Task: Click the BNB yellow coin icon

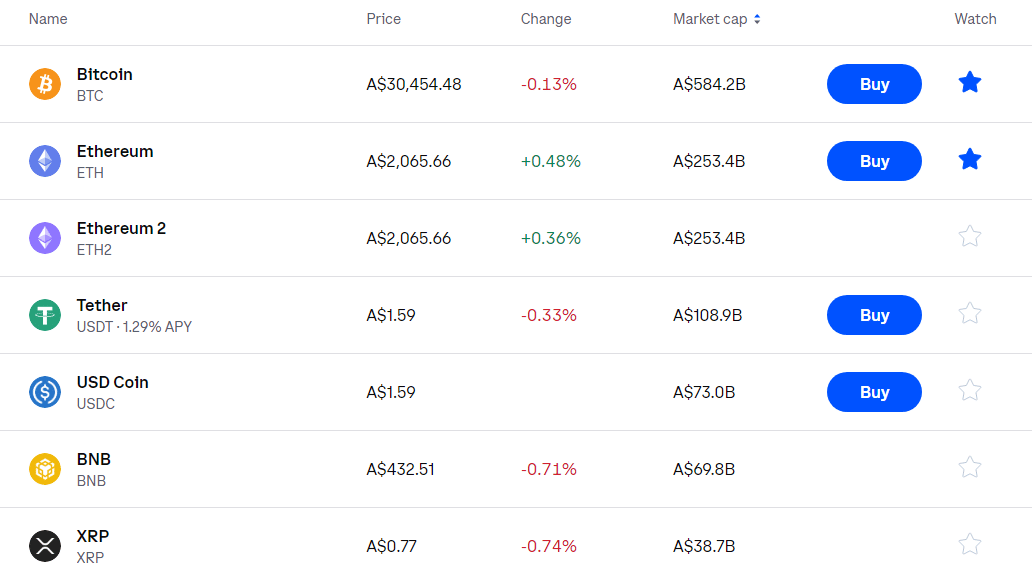Action: click(x=45, y=469)
